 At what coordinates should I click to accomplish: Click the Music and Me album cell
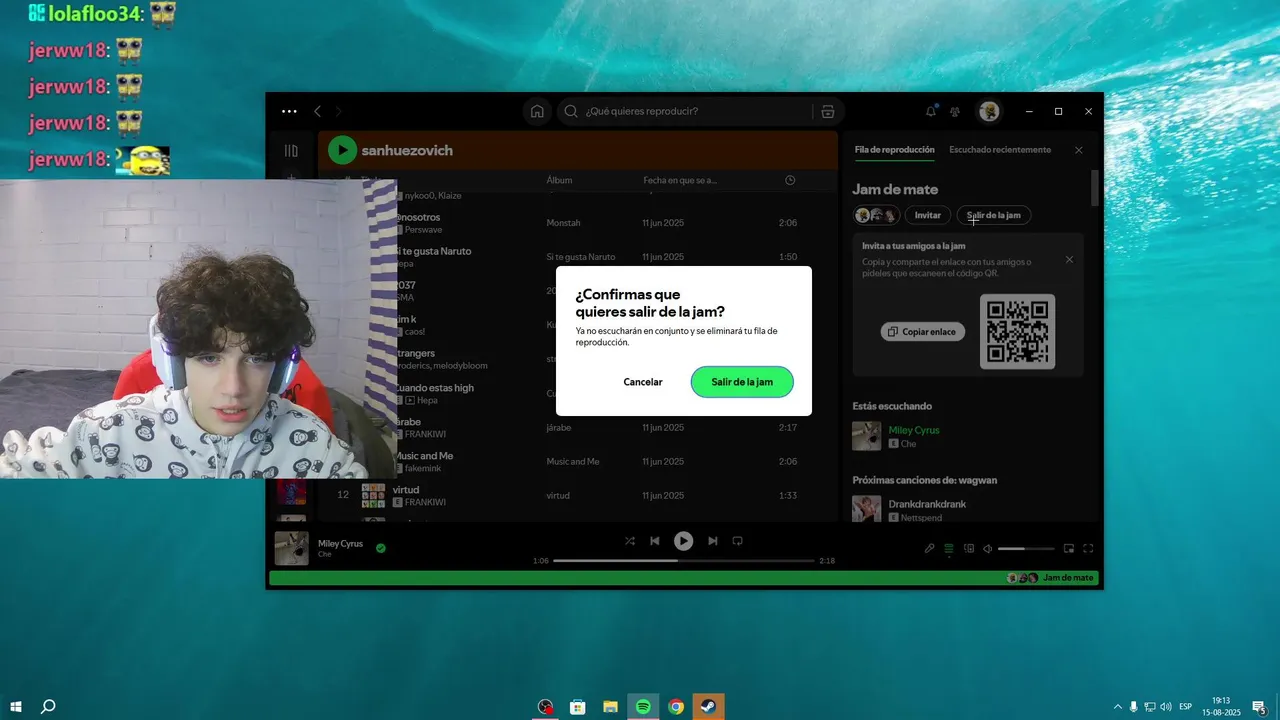pyautogui.click(x=573, y=462)
